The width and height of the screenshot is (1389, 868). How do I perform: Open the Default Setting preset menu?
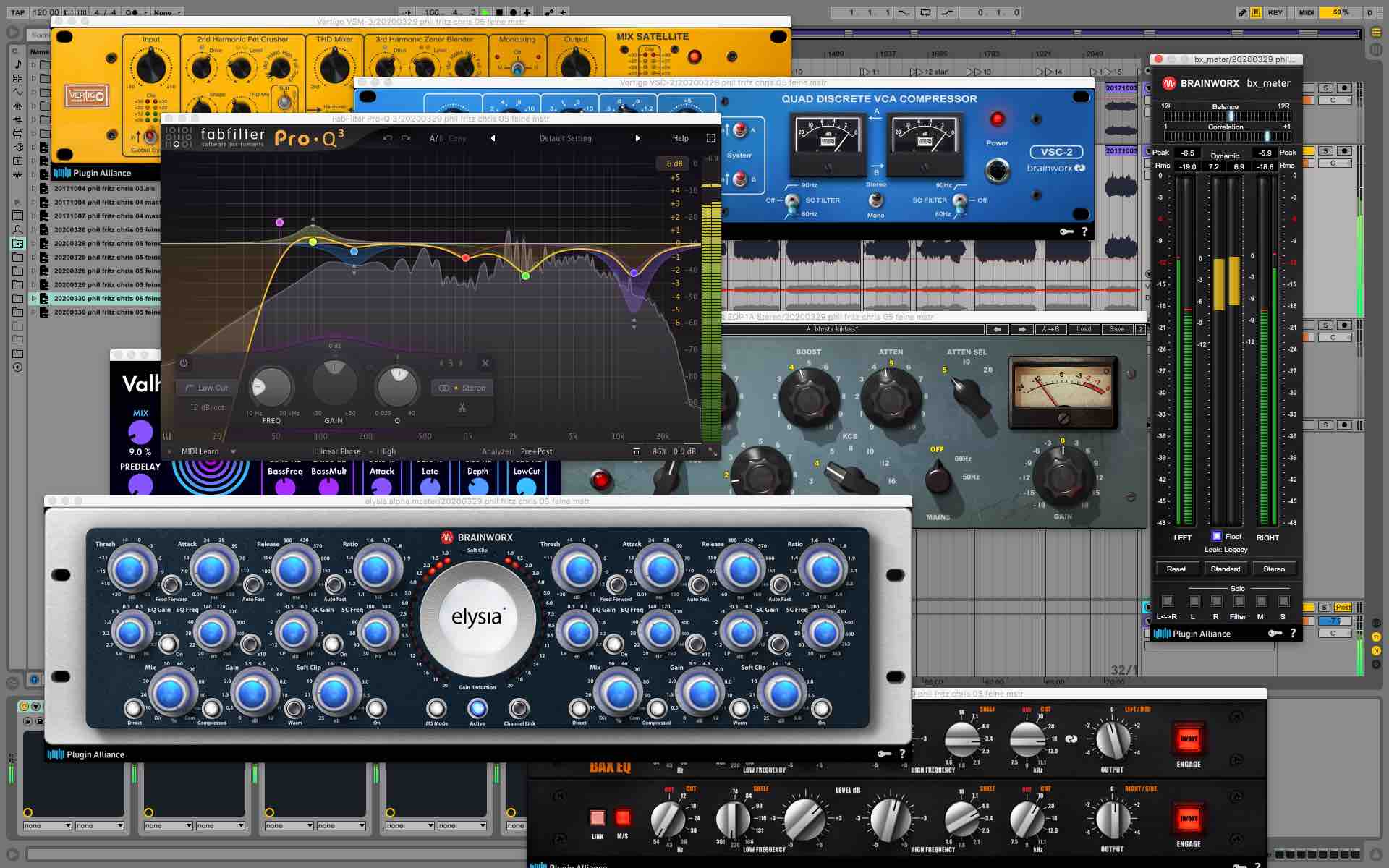[x=565, y=138]
